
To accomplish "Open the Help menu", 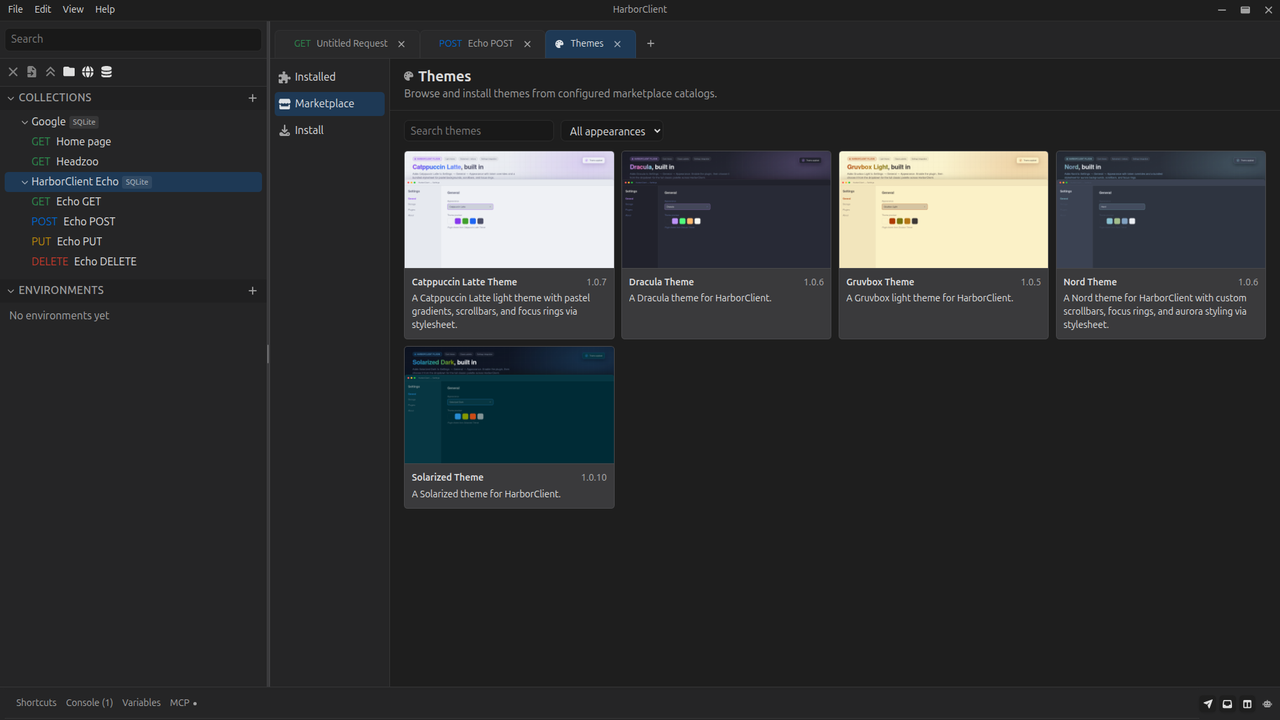I will click(105, 9).
